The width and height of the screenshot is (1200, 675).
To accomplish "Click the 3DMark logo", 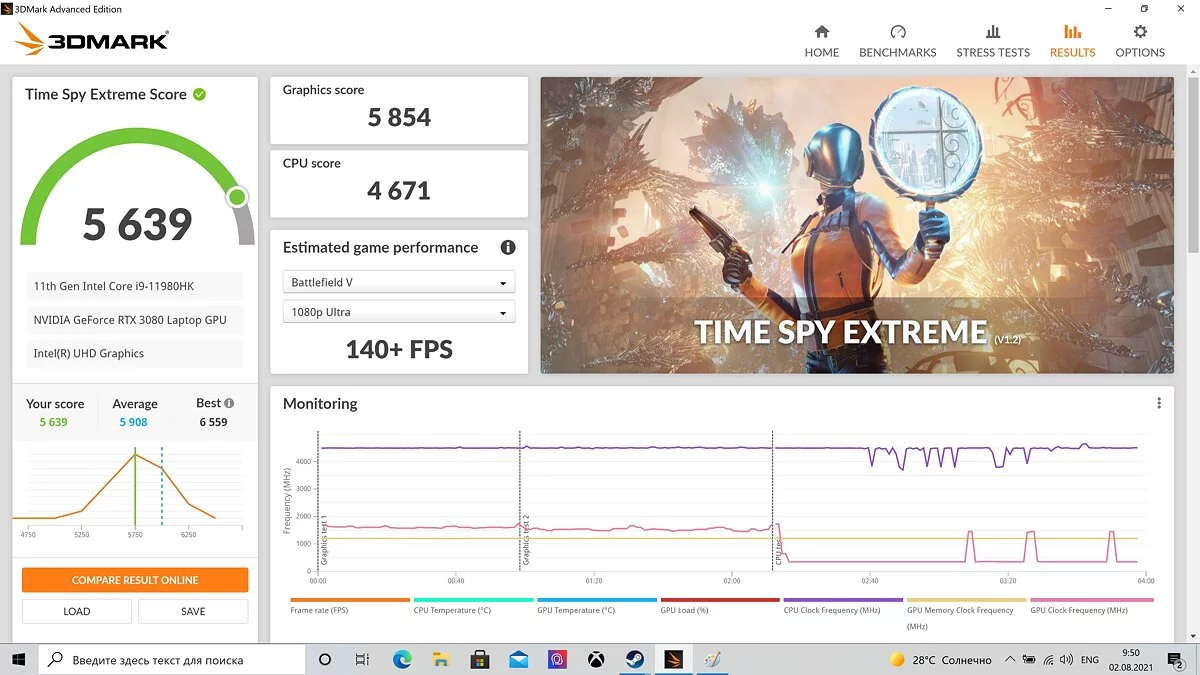I will coord(92,39).
